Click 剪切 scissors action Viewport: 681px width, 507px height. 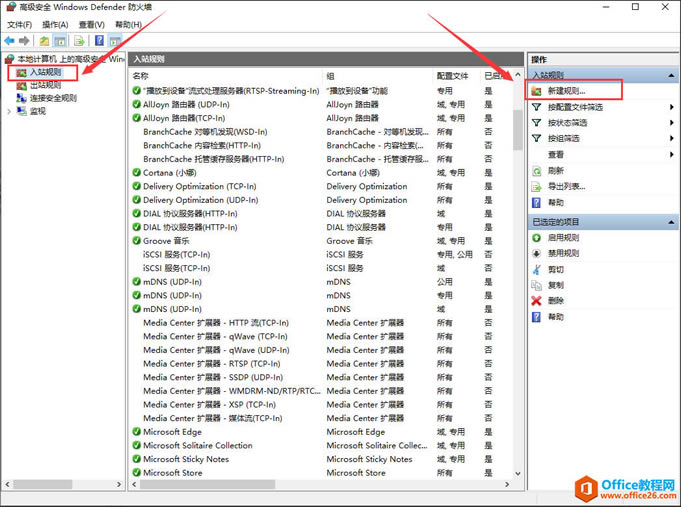click(x=555, y=269)
